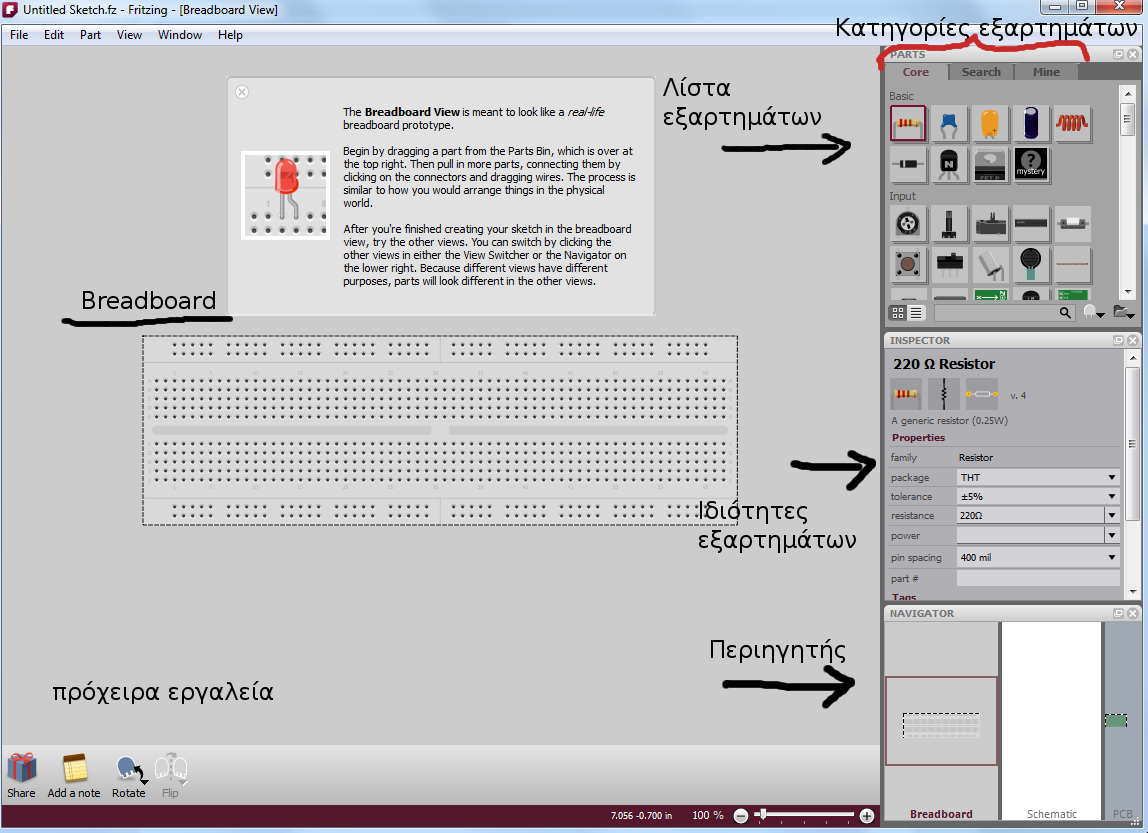
Task: Click the part # input field
Action: (1038, 578)
